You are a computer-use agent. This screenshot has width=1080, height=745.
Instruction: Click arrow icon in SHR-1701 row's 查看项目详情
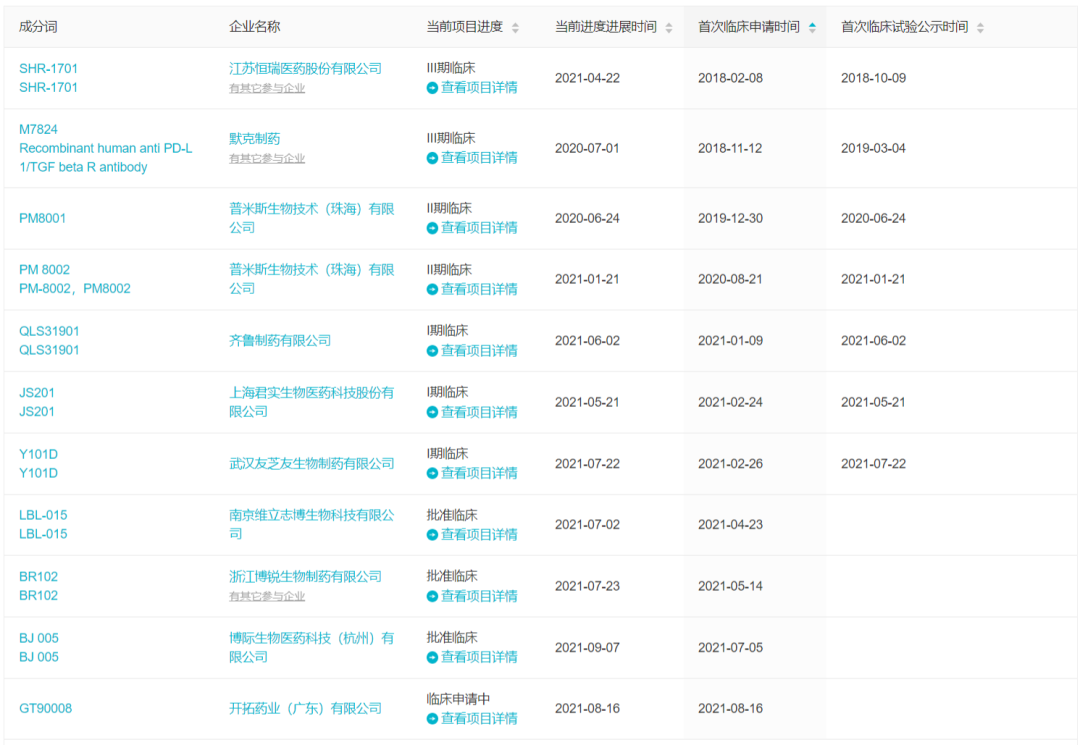(433, 88)
